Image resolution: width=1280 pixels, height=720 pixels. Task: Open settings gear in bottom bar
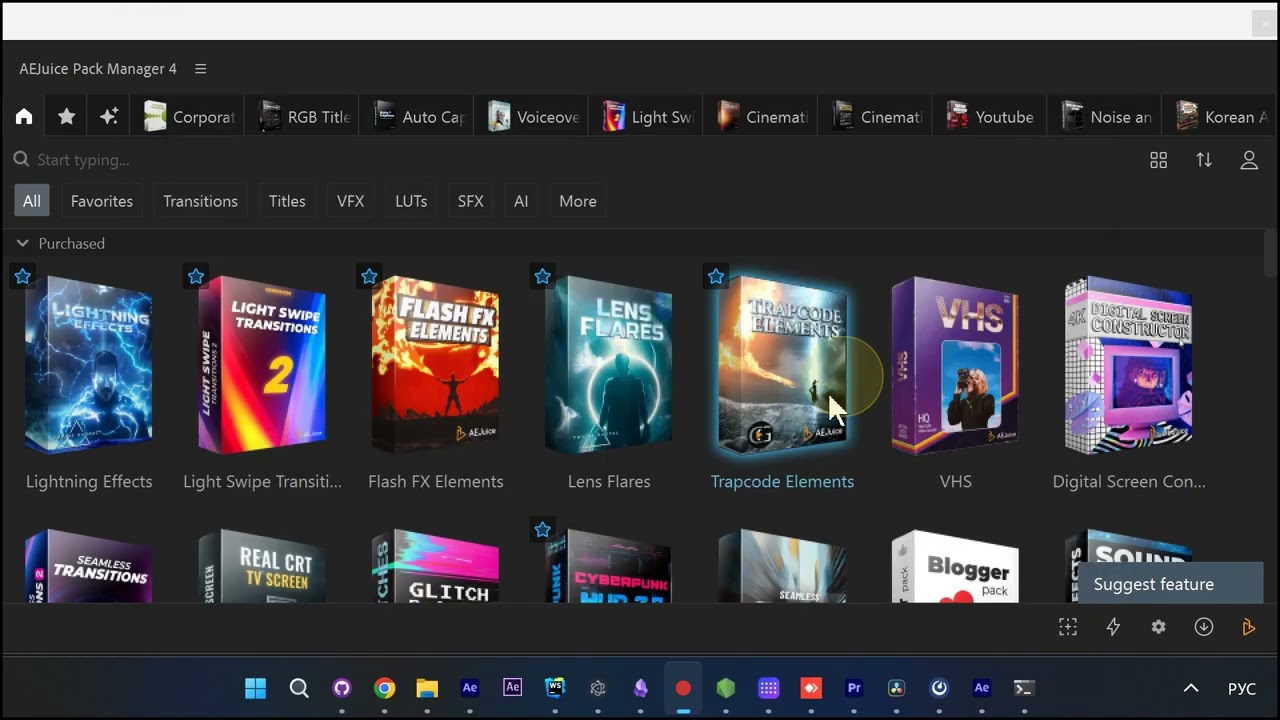click(1158, 627)
